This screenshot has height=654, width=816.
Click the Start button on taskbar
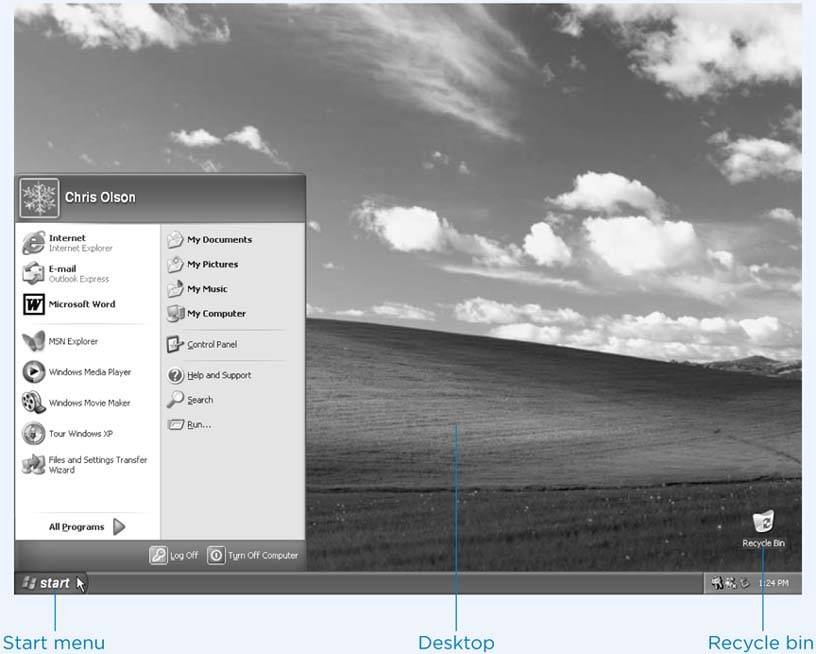pyautogui.click(x=47, y=583)
